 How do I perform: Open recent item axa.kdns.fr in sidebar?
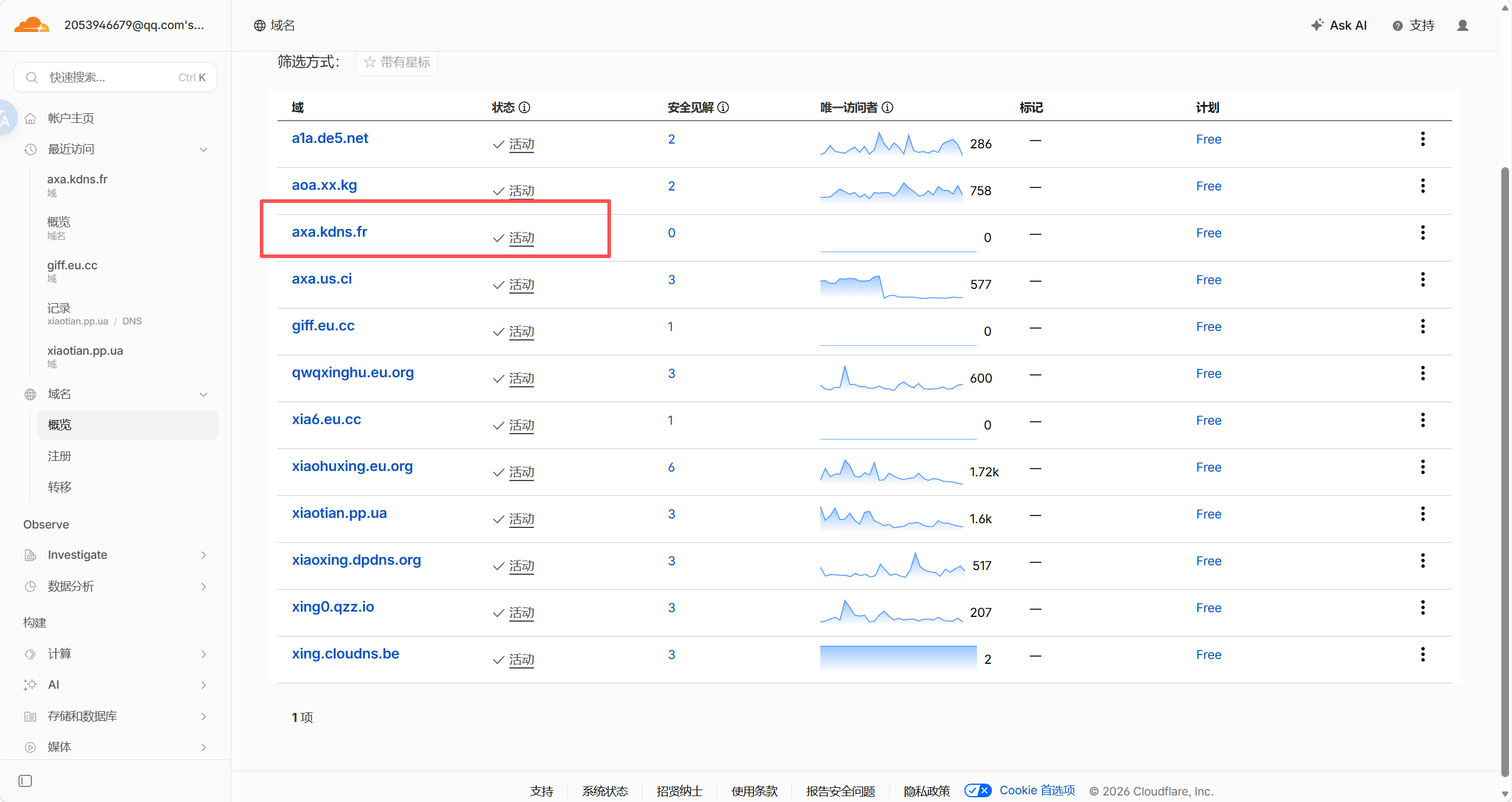pos(77,184)
